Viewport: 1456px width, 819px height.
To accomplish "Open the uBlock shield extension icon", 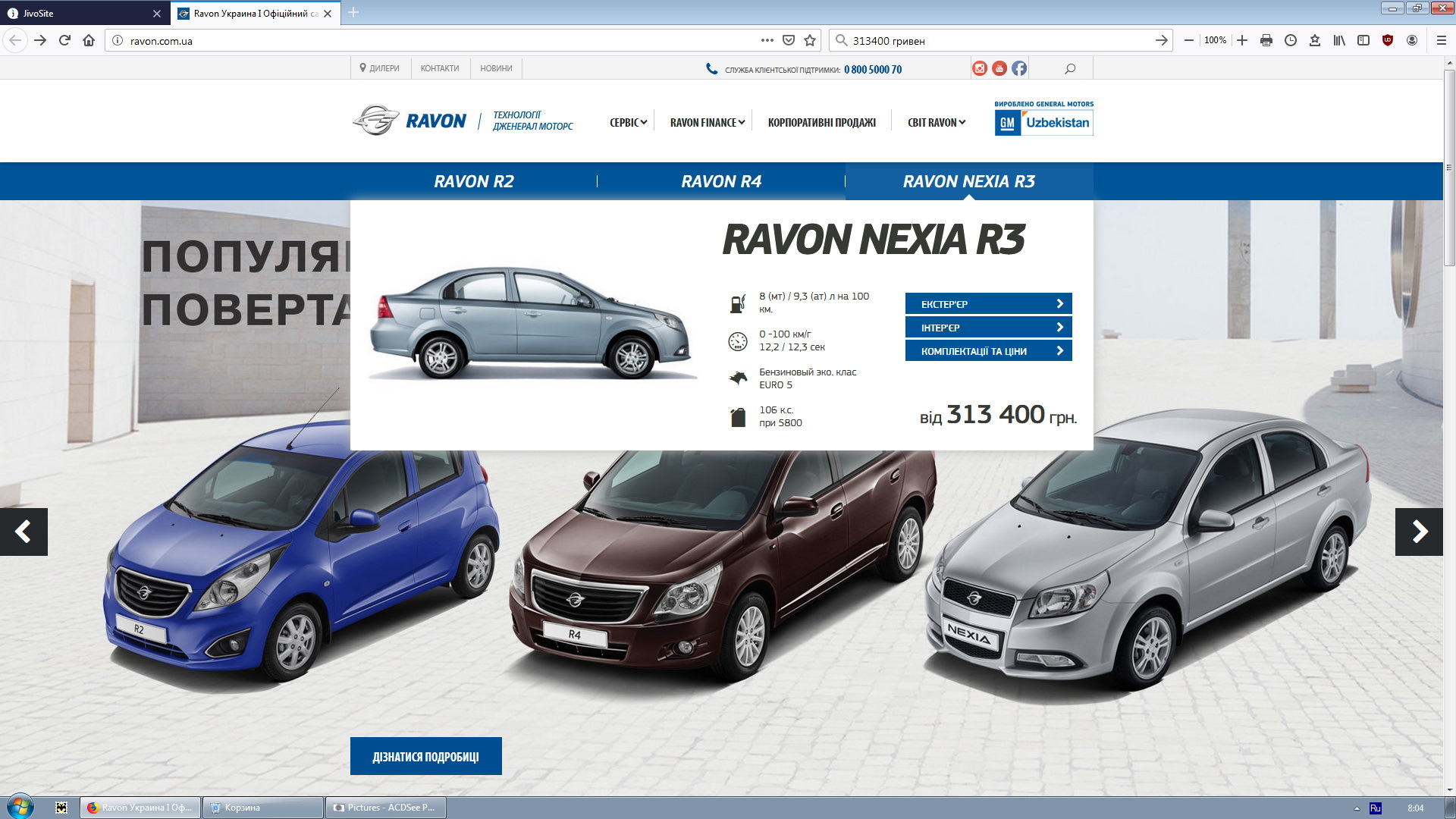I will coord(1388,40).
